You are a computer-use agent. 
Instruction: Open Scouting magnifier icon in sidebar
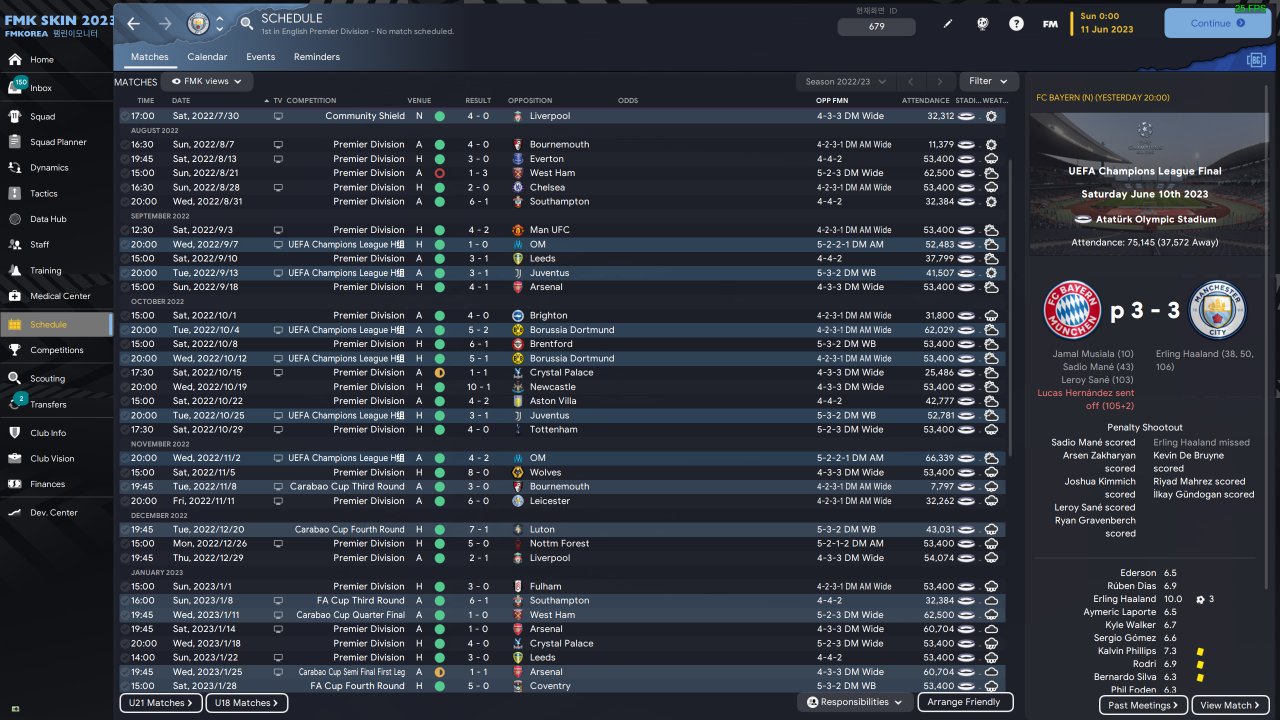pos(15,378)
